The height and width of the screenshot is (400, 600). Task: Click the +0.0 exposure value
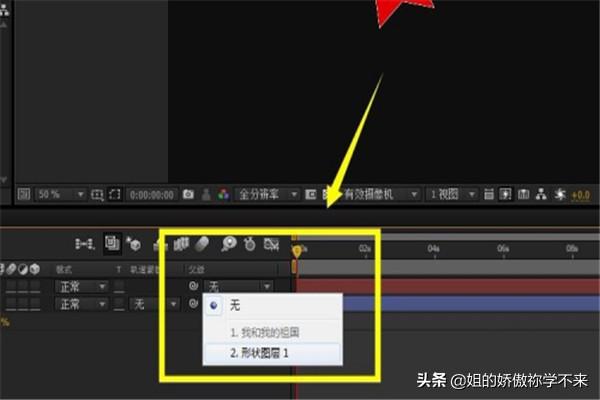click(x=581, y=193)
